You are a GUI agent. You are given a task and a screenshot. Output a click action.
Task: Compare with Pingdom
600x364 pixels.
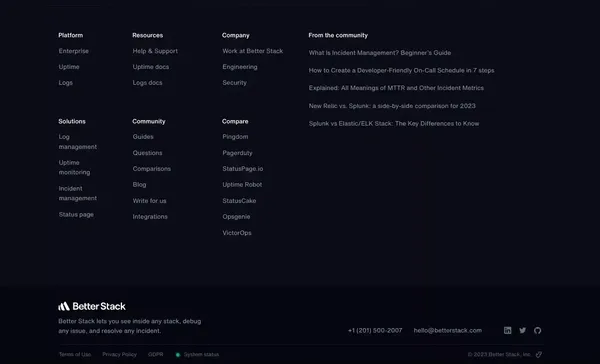(x=235, y=137)
